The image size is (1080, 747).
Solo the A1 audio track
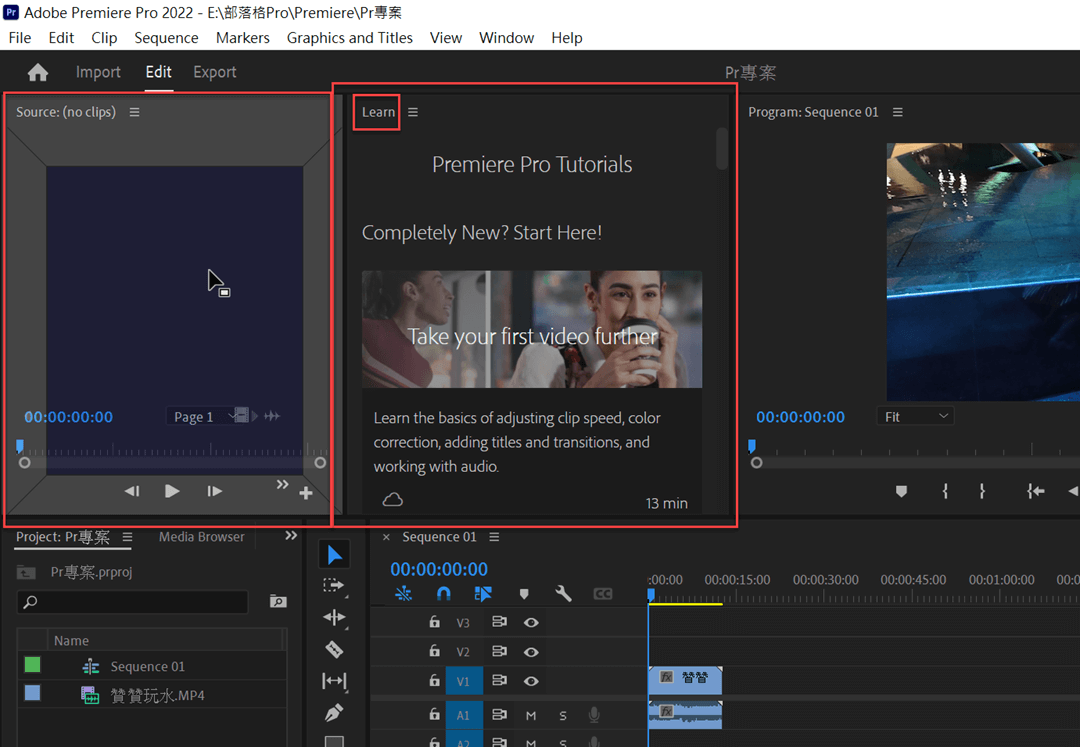563,716
